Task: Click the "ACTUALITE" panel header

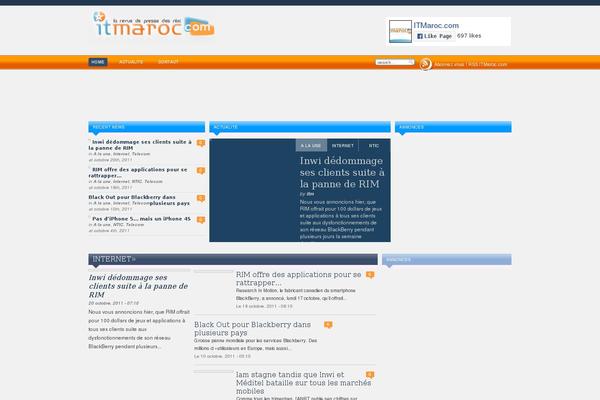Action: click(300, 127)
